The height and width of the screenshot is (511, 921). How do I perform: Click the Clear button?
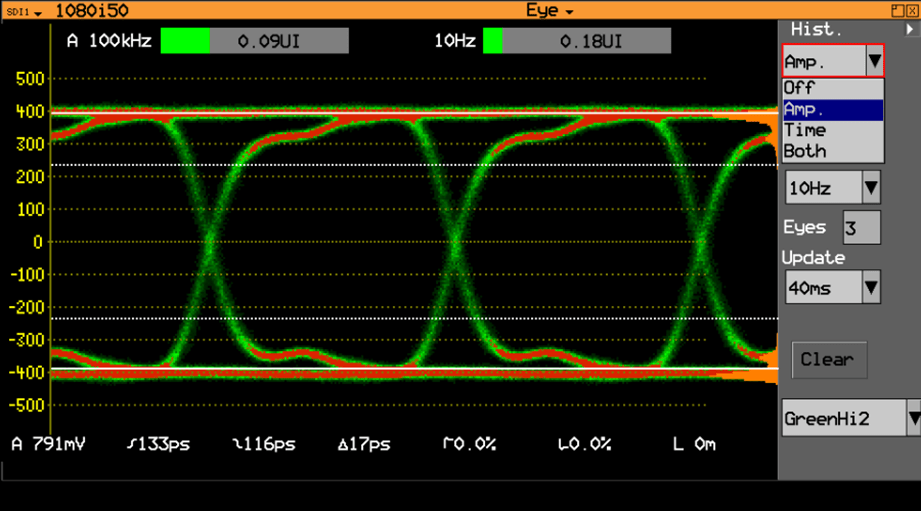[829, 359]
